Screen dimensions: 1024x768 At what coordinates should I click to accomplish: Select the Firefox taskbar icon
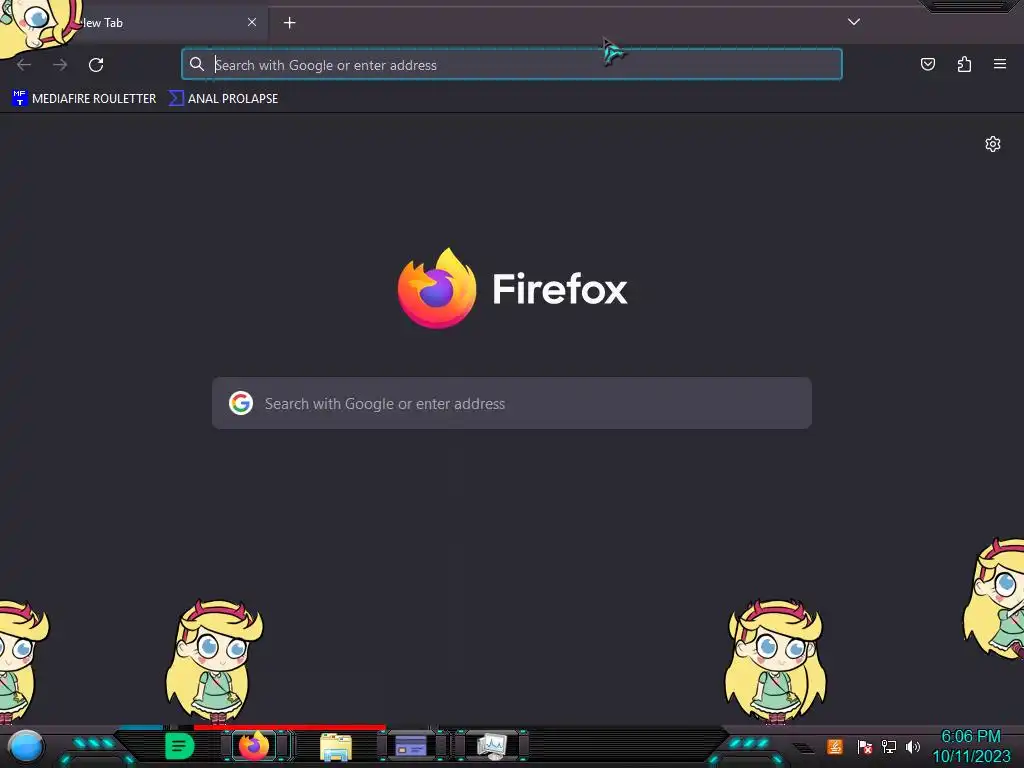tap(254, 745)
